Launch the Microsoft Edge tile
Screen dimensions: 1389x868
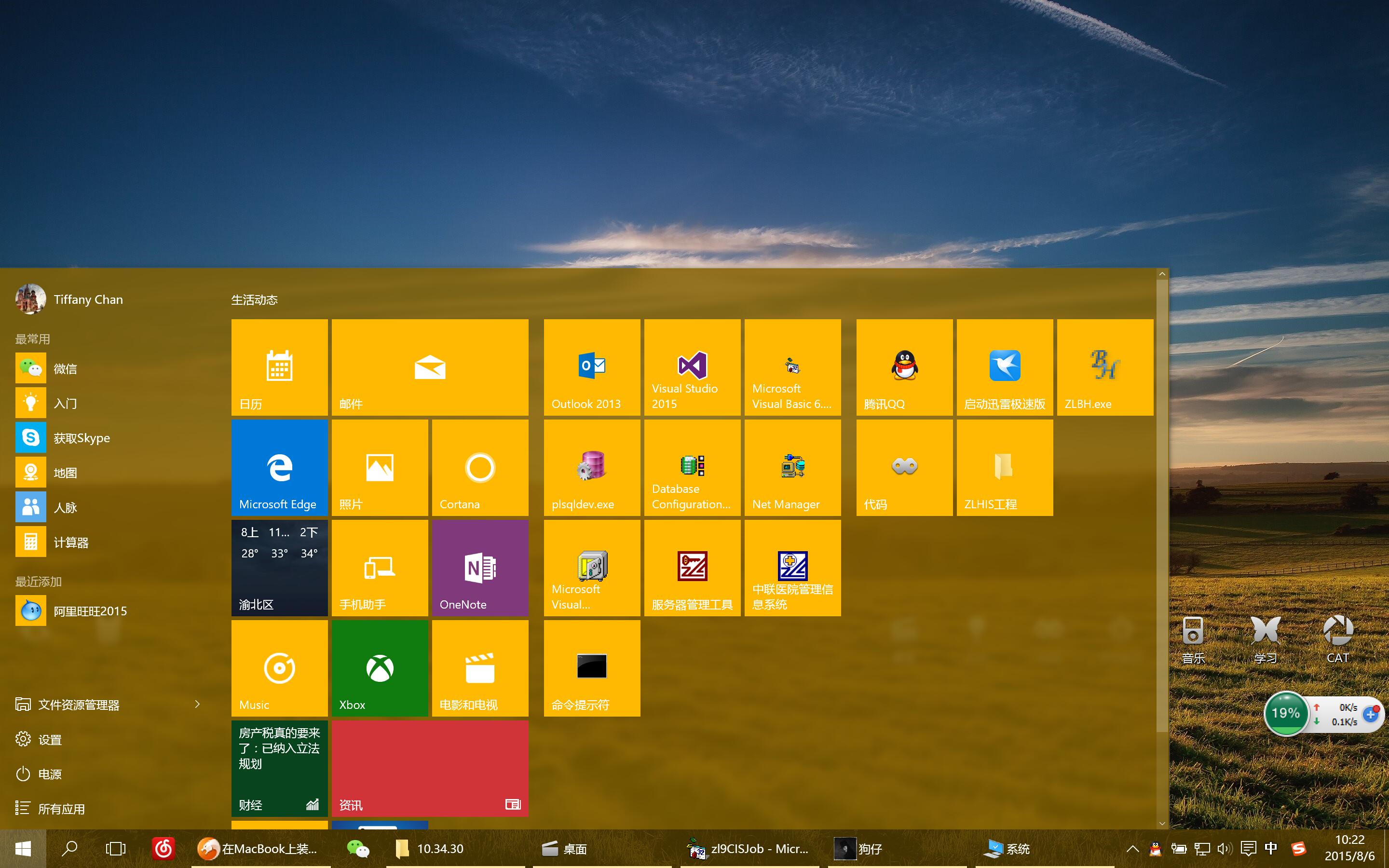click(280, 467)
